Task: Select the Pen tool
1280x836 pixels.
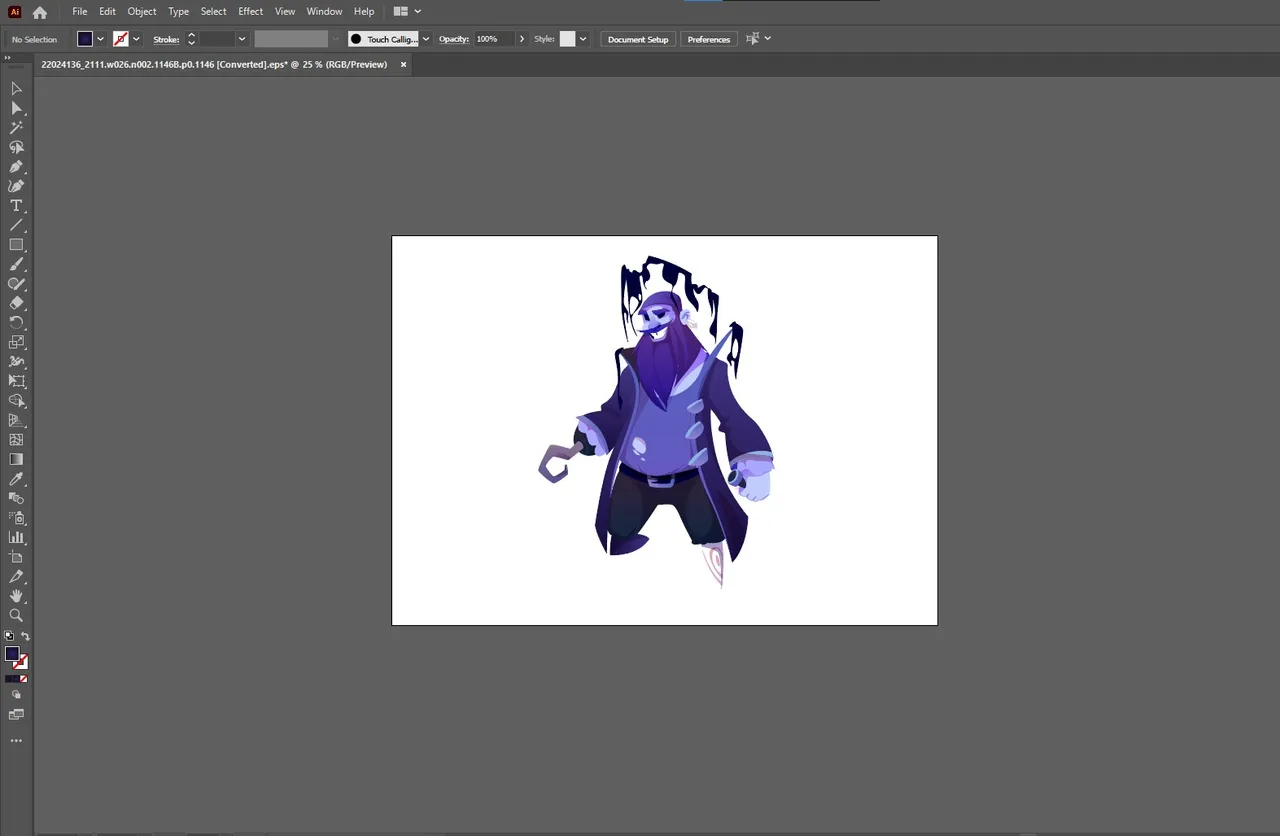Action: click(16, 166)
